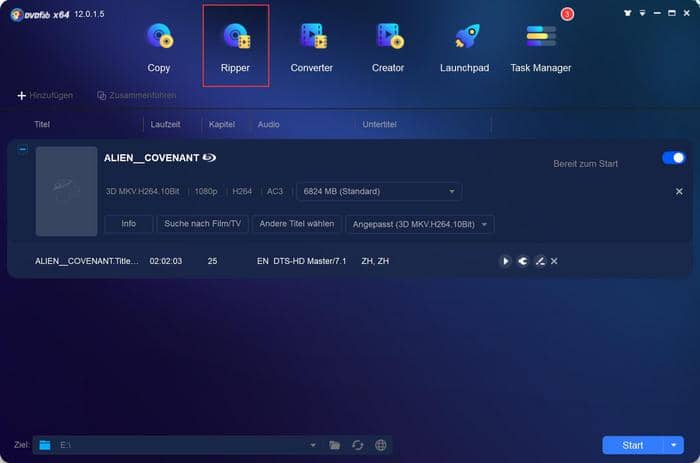Click the ALIEN__COVENANT.Title... row name
The image size is (700, 463).
click(x=87, y=261)
